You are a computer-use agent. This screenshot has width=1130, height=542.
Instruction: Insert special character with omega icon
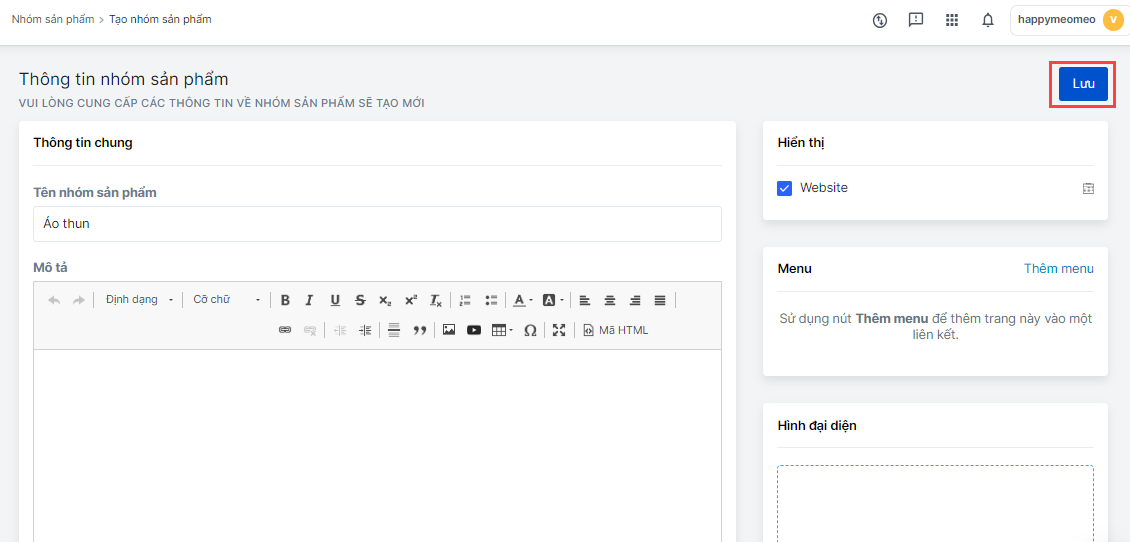[x=530, y=330]
